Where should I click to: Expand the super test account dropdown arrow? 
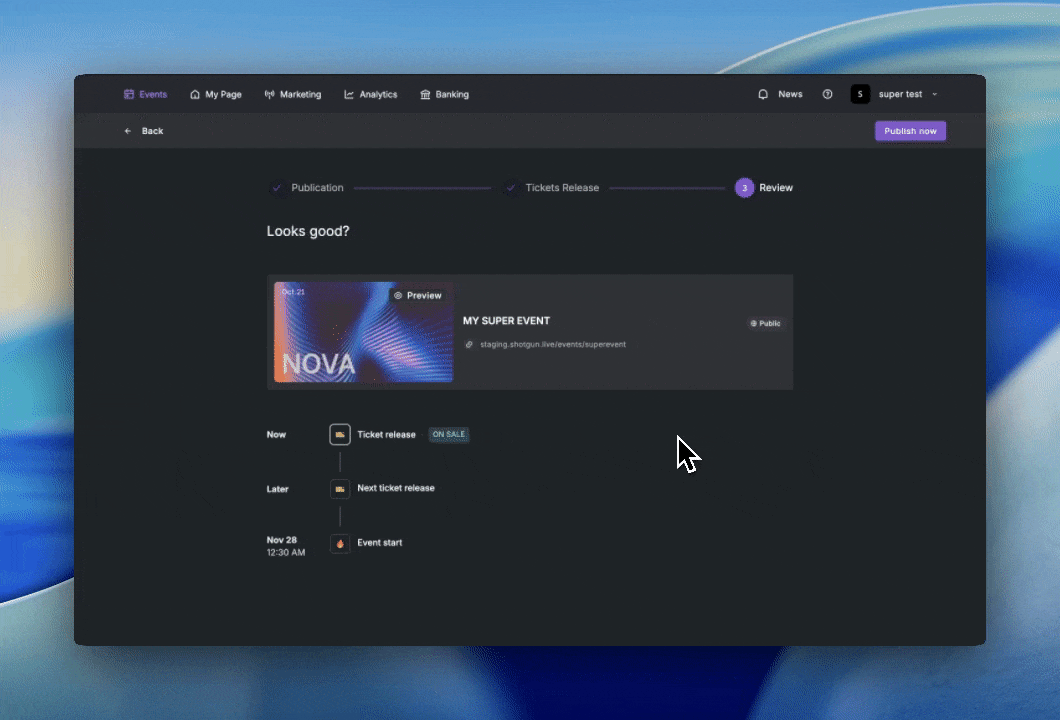(935, 95)
